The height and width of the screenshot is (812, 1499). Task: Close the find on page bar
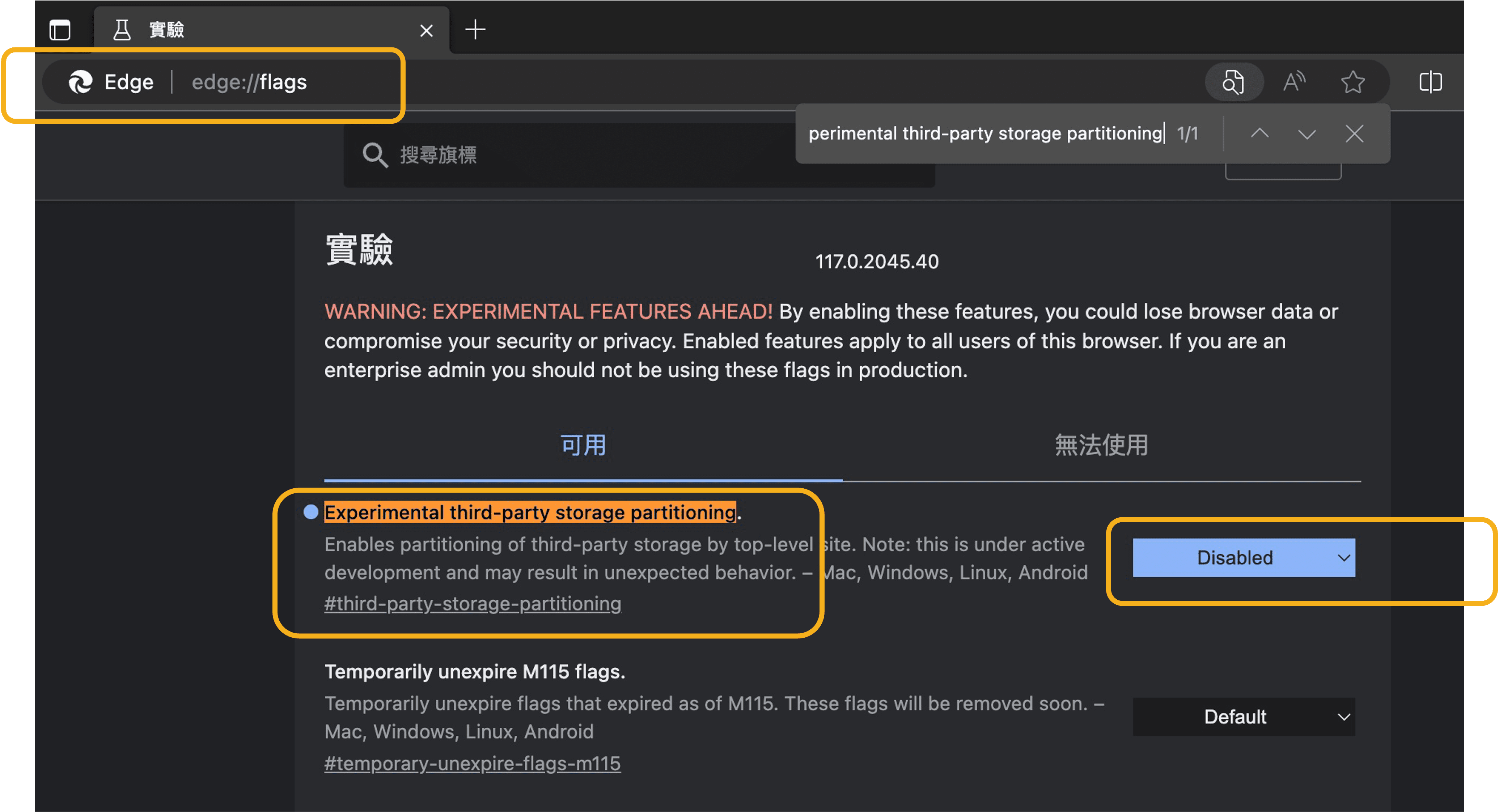pos(1355,134)
